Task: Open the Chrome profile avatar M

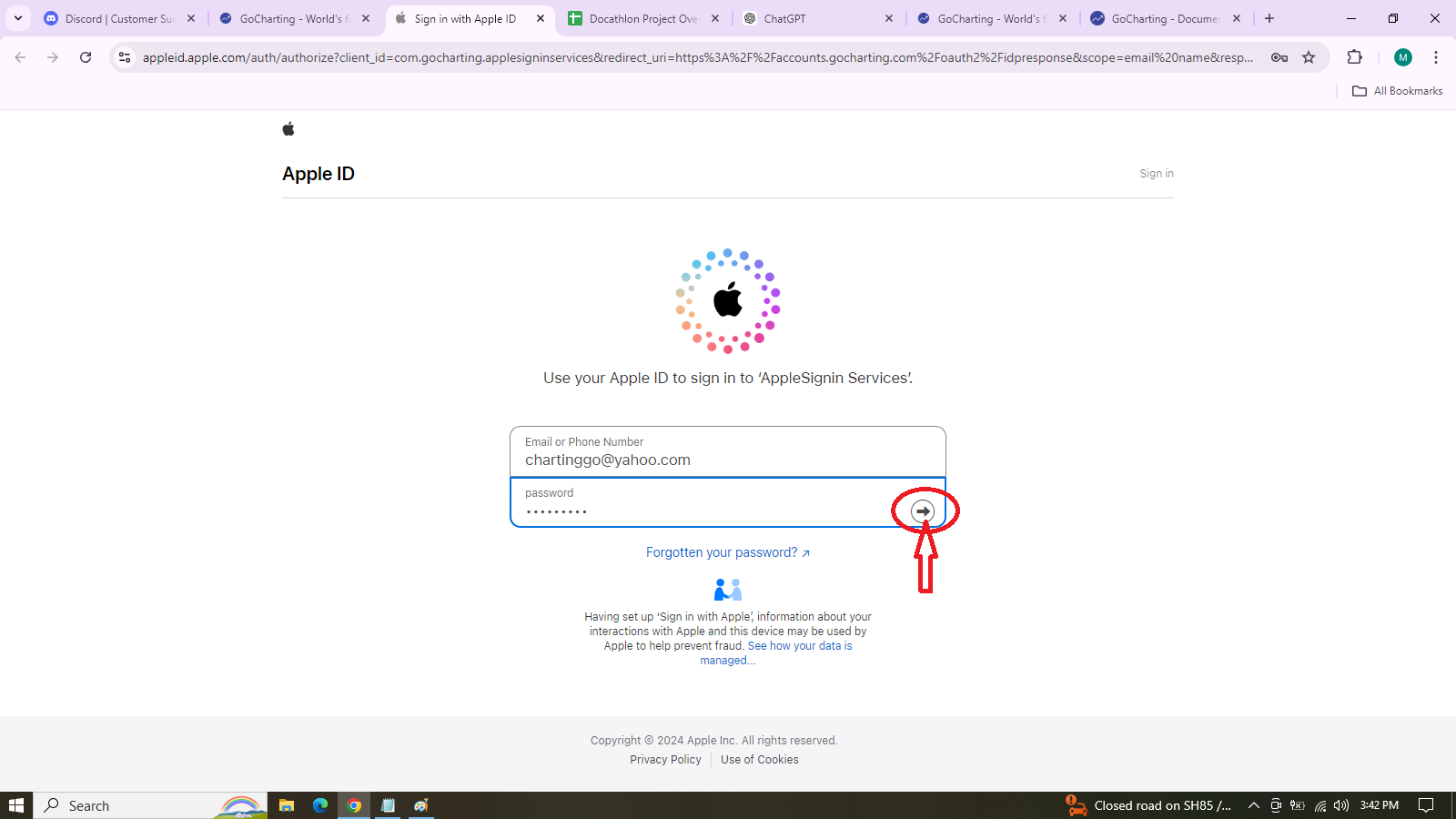Action: 1402,57
